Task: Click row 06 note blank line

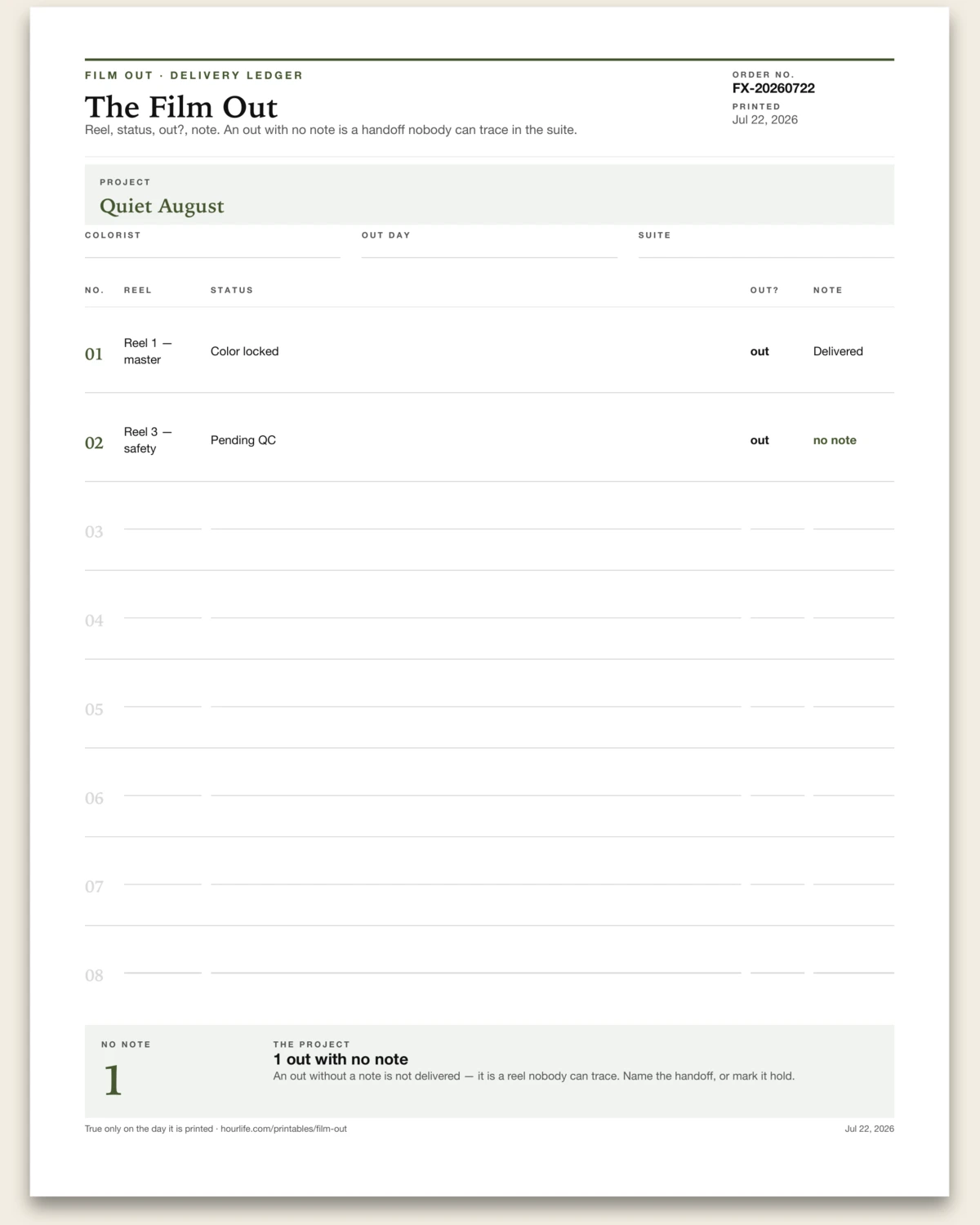Action: 853,795
